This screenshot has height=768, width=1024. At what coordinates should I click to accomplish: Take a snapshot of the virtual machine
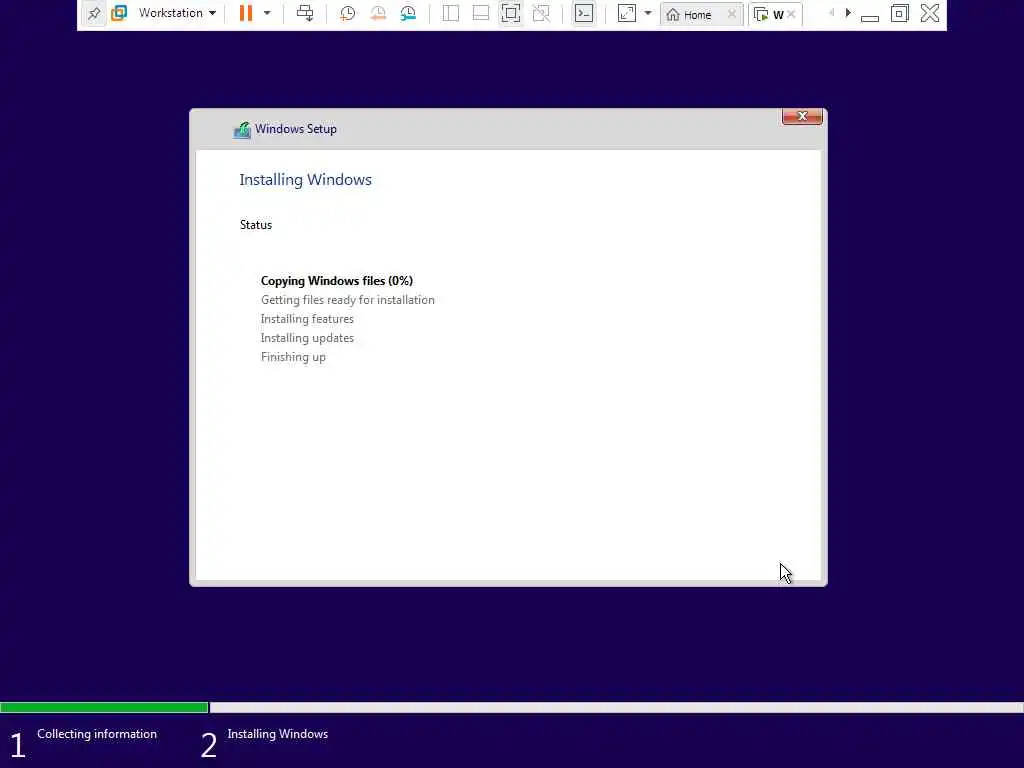[x=347, y=13]
